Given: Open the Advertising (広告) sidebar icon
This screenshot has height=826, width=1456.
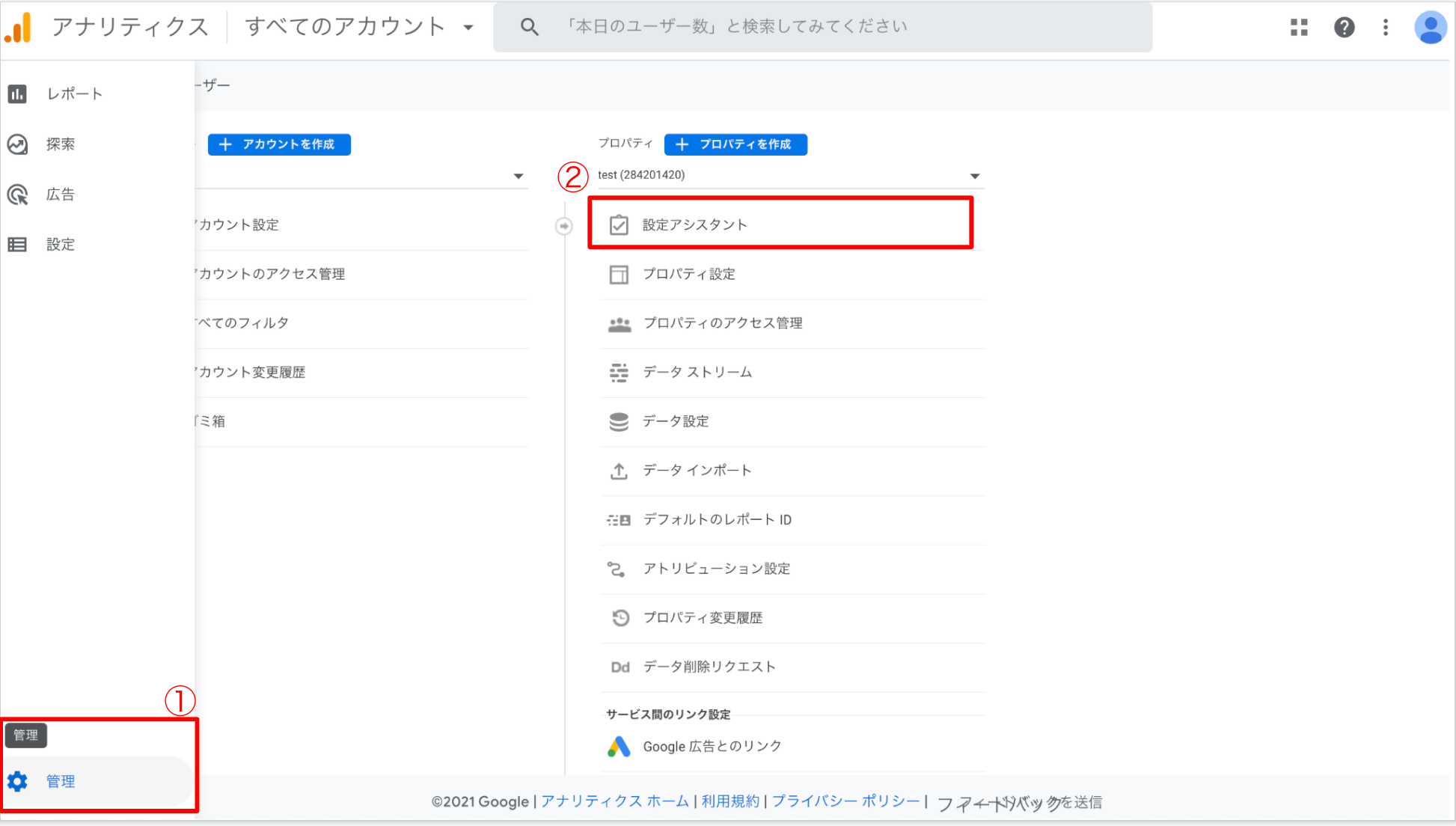Looking at the screenshot, I should pyautogui.click(x=17, y=195).
